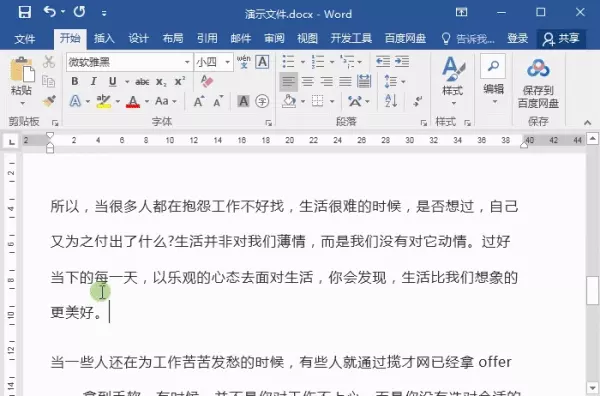Click the Show paragraph marks icon
The image size is (600, 396).
point(417,101)
